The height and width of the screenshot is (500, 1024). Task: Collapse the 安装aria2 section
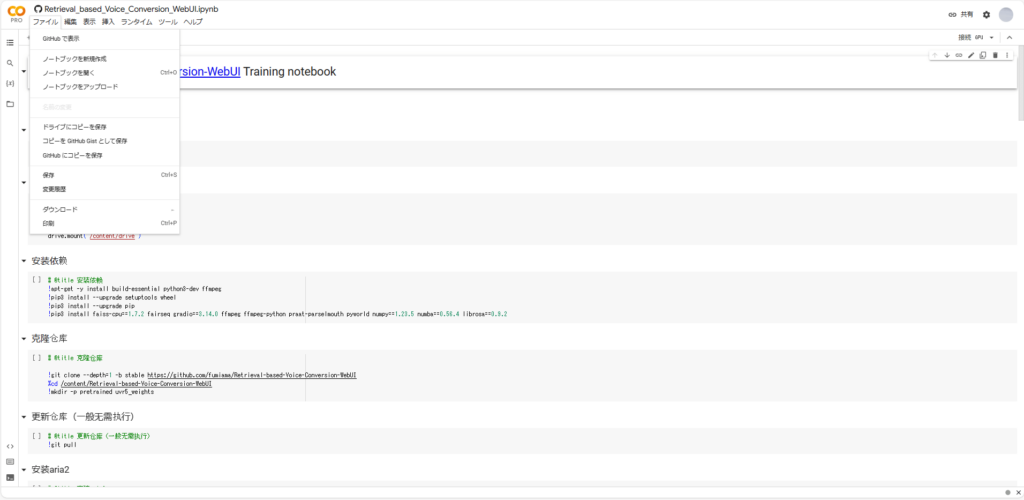(24, 470)
